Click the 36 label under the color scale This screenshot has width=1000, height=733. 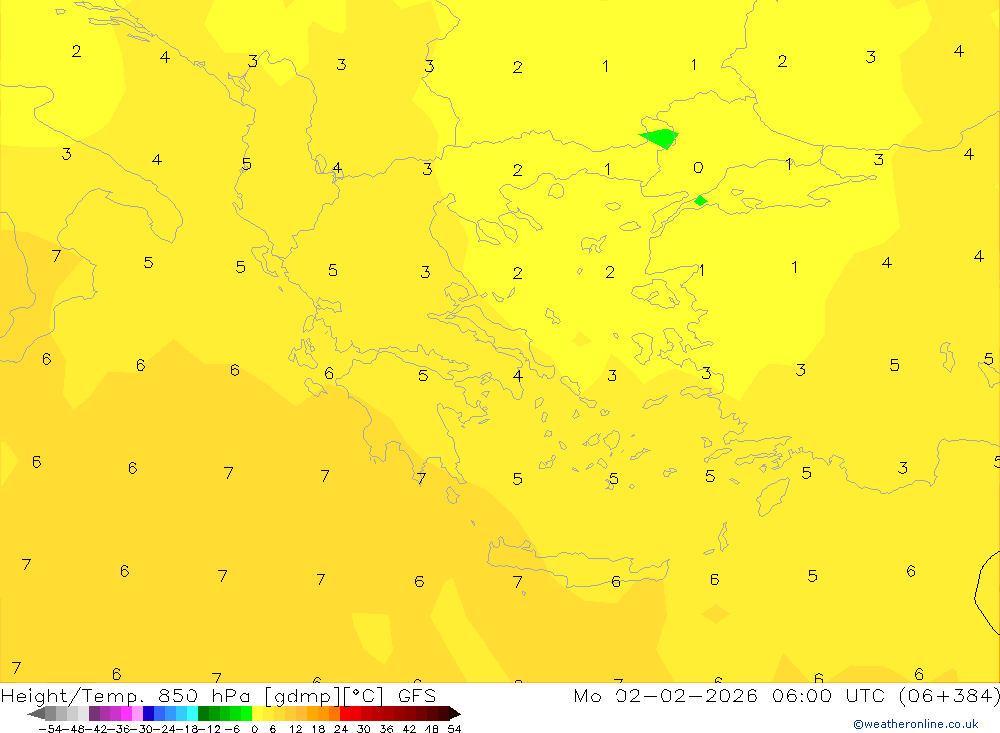(386, 729)
